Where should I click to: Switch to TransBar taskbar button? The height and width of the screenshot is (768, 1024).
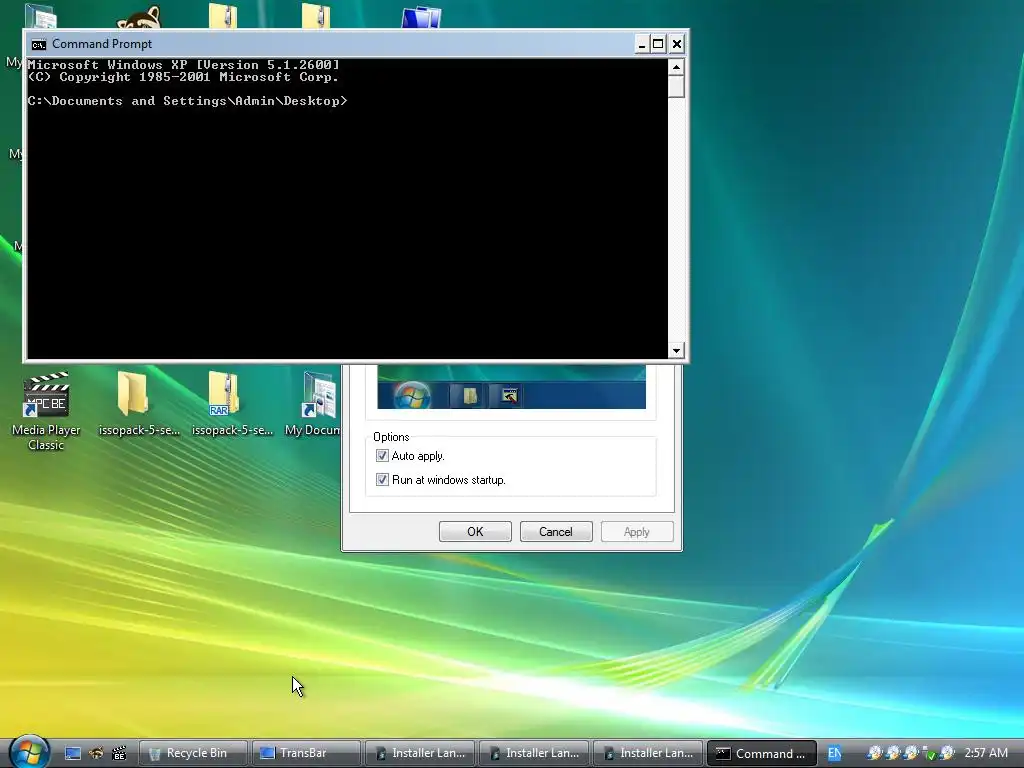306,754
